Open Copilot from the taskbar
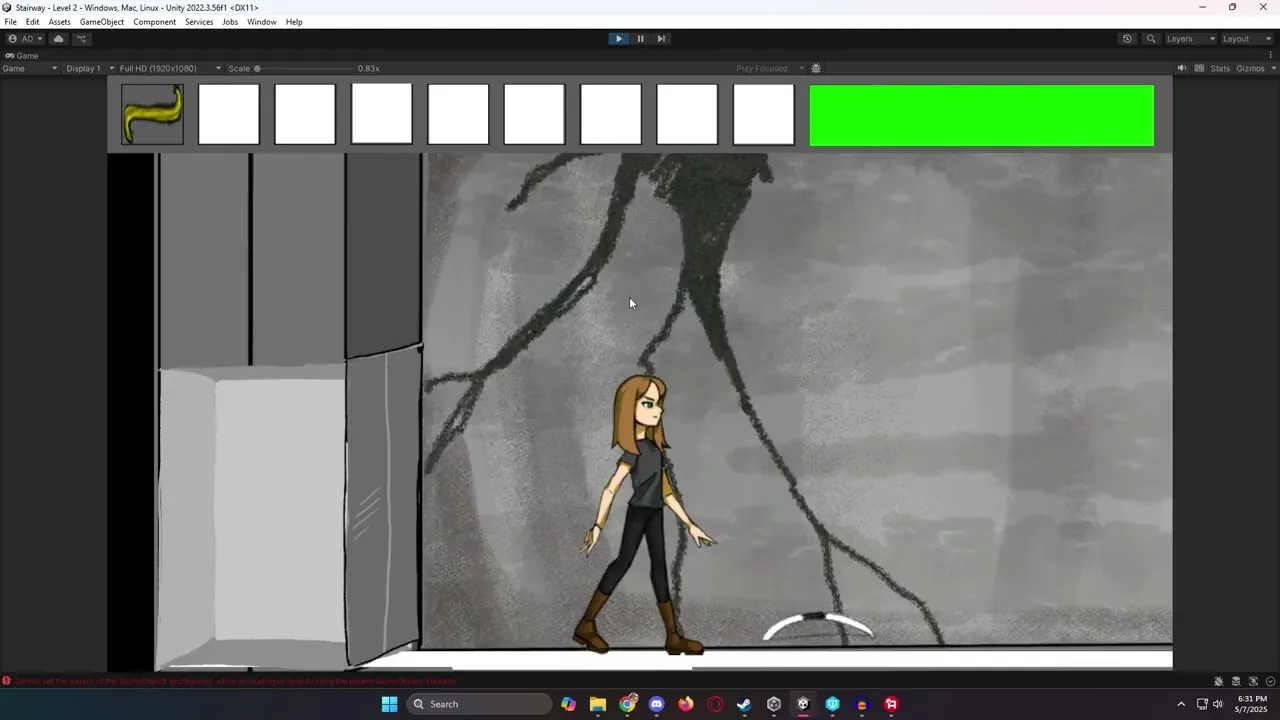This screenshot has width=1280, height=720. (568, 704)
